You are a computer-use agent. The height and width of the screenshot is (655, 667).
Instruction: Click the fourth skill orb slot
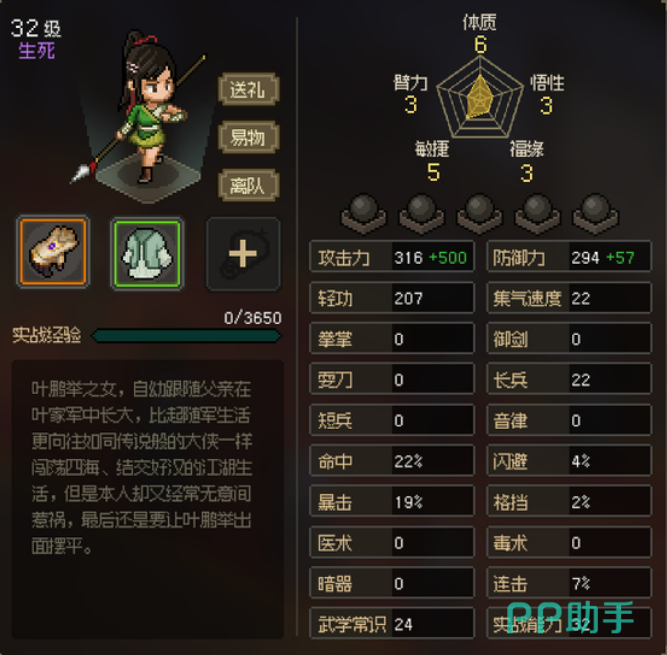[x=538, y=214]
